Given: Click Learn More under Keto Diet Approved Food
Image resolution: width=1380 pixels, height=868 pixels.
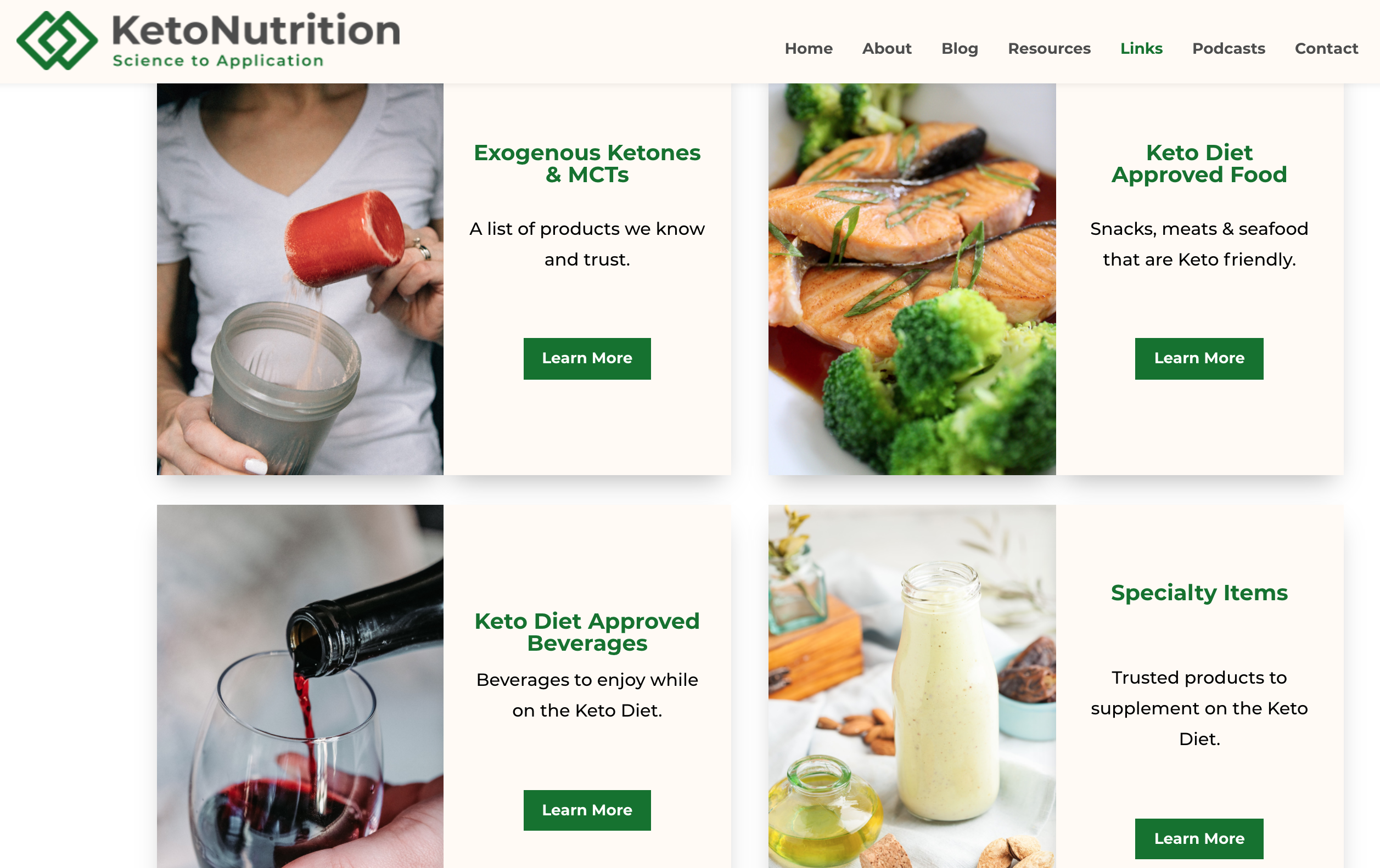Looking at the screenshot, I should tap(1199, 359).
